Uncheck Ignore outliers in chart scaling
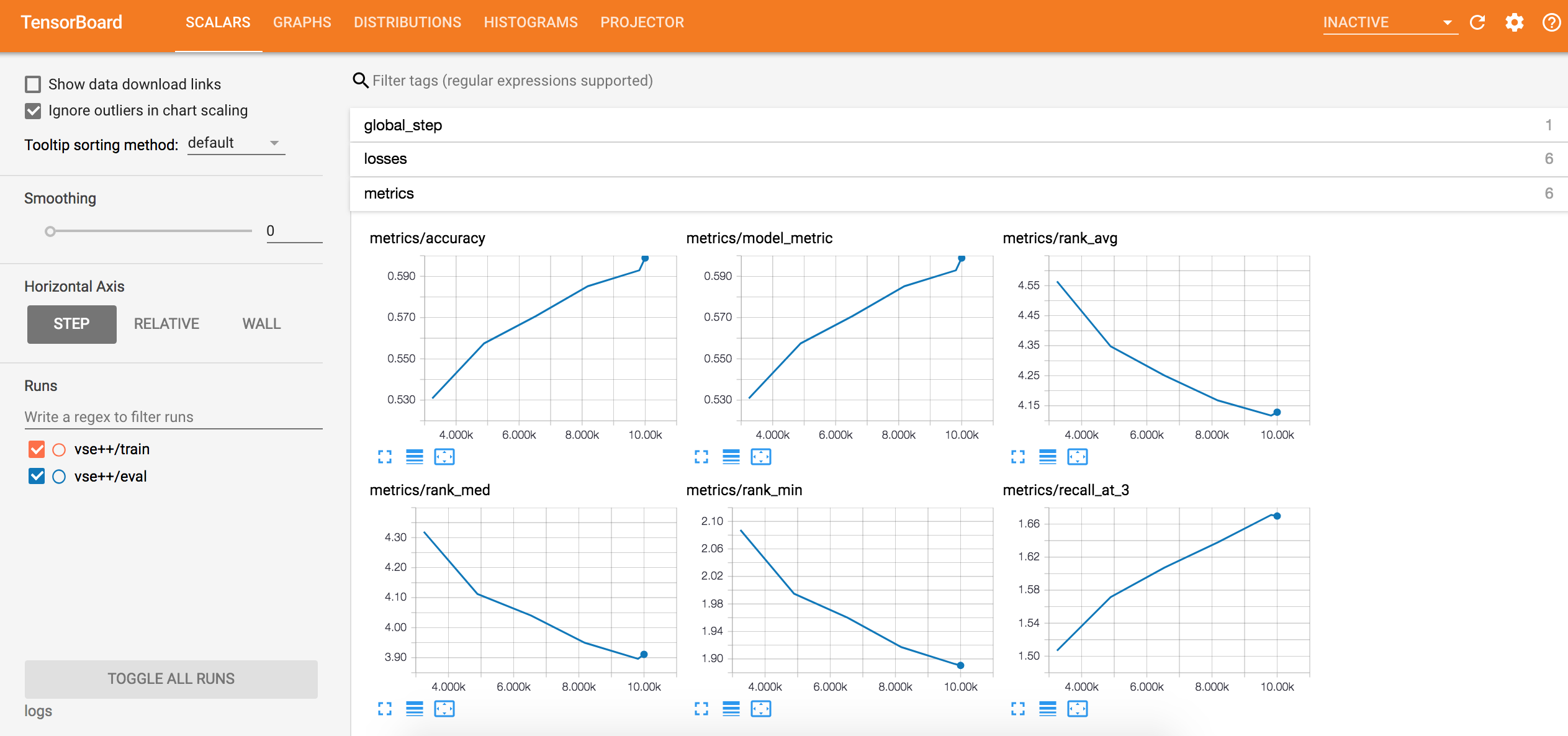1568x736 pixels. coord(33,111)
